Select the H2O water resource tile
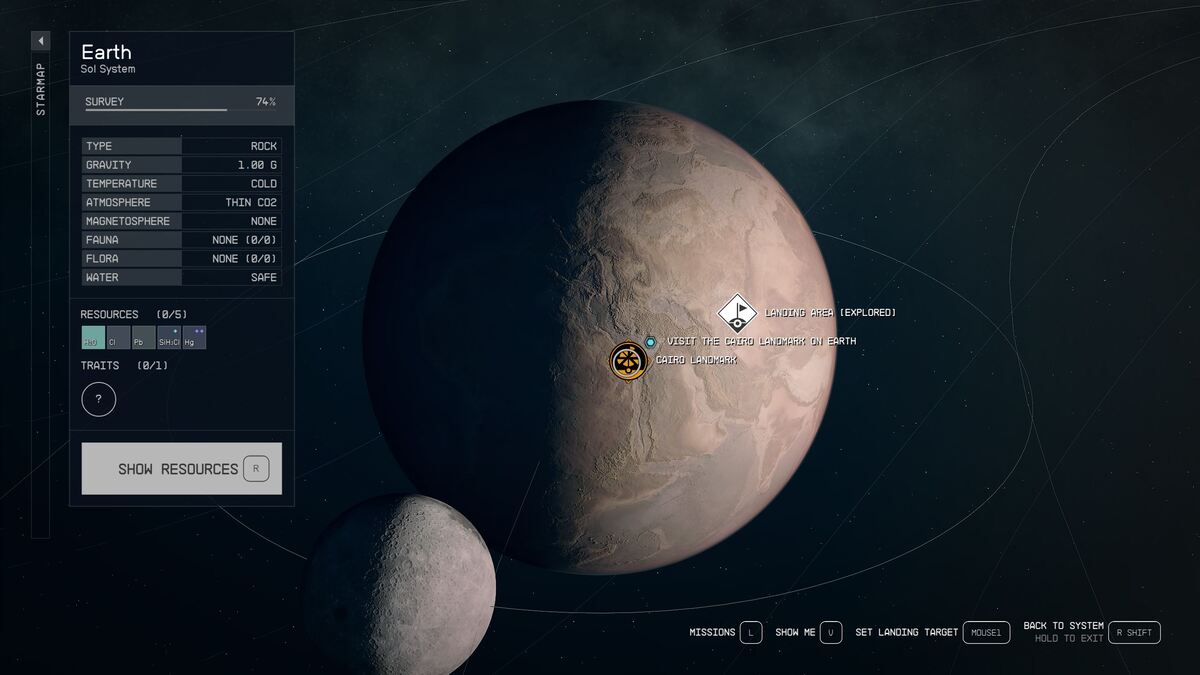Image resolution: width=1200 pixels, height=675 pixels. 93,338
